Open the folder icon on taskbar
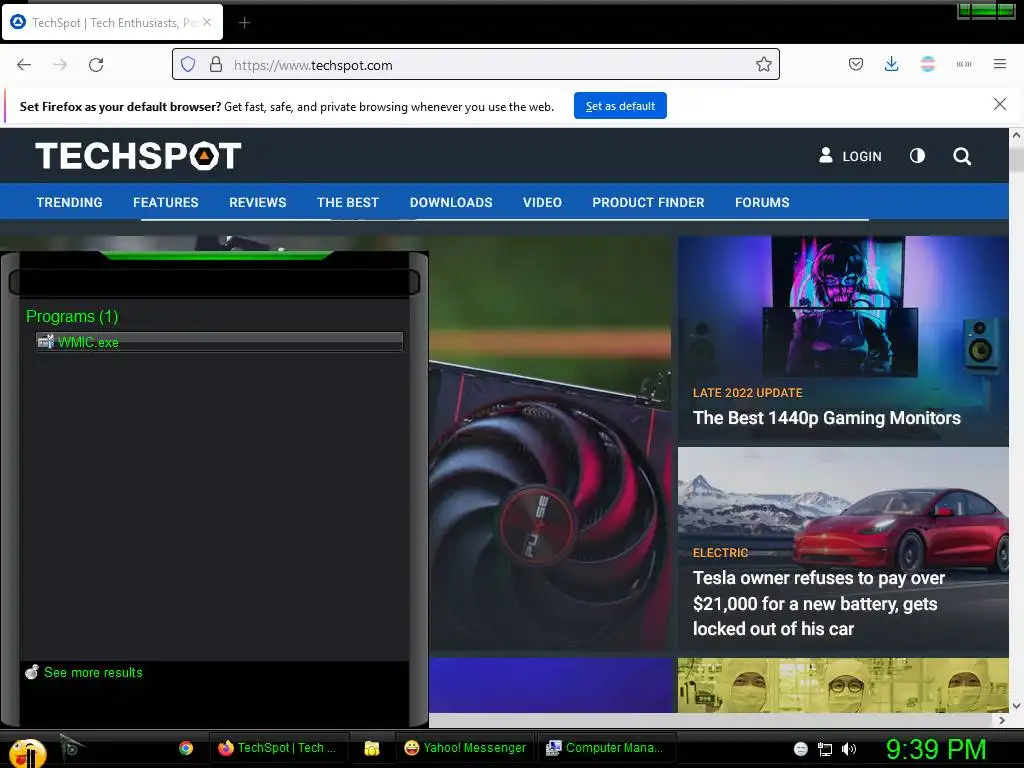The width and height of the screenshot is (1024, 768). (x=372, y=748)
